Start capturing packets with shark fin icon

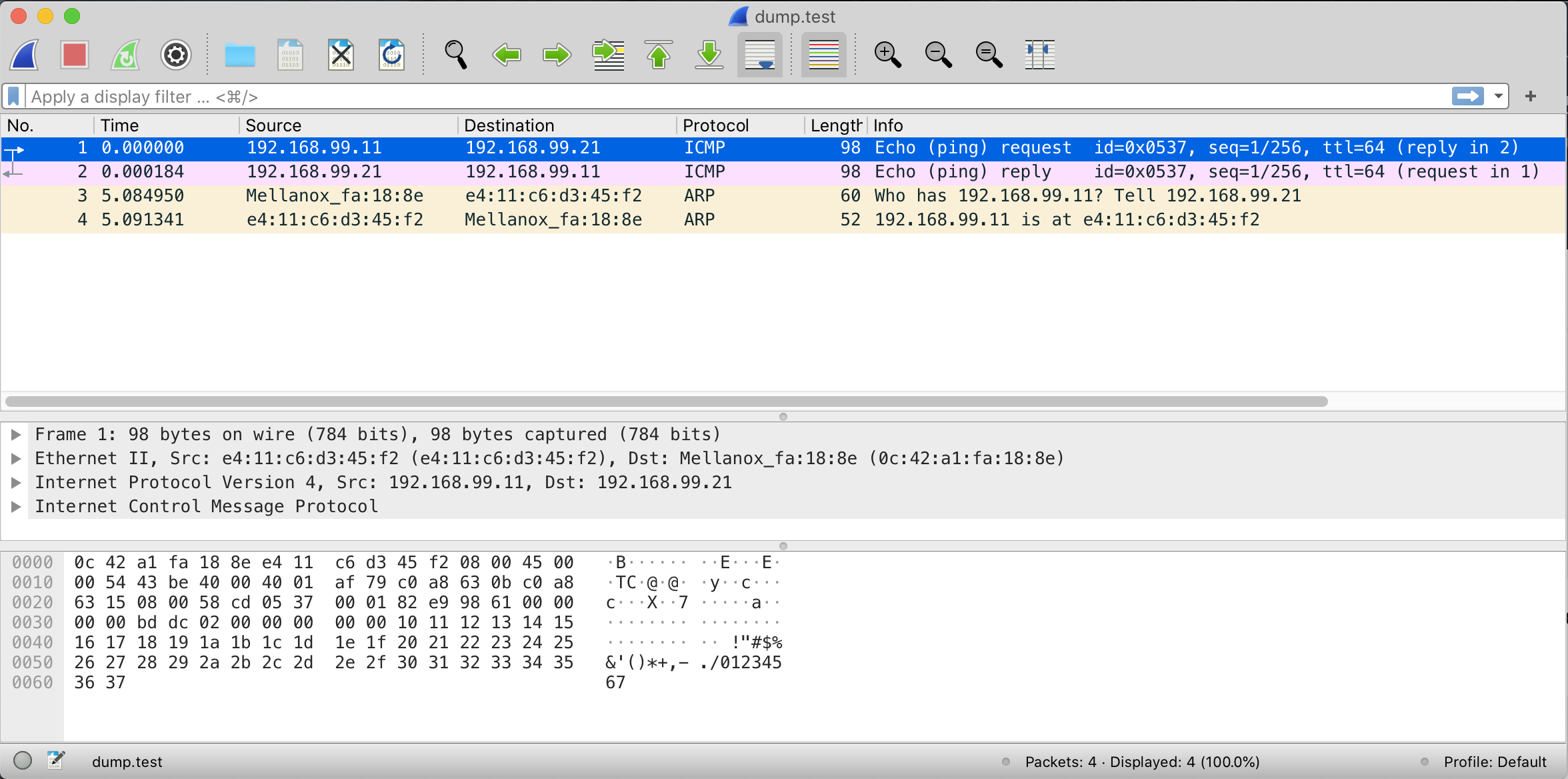click(x=25, y=55)
